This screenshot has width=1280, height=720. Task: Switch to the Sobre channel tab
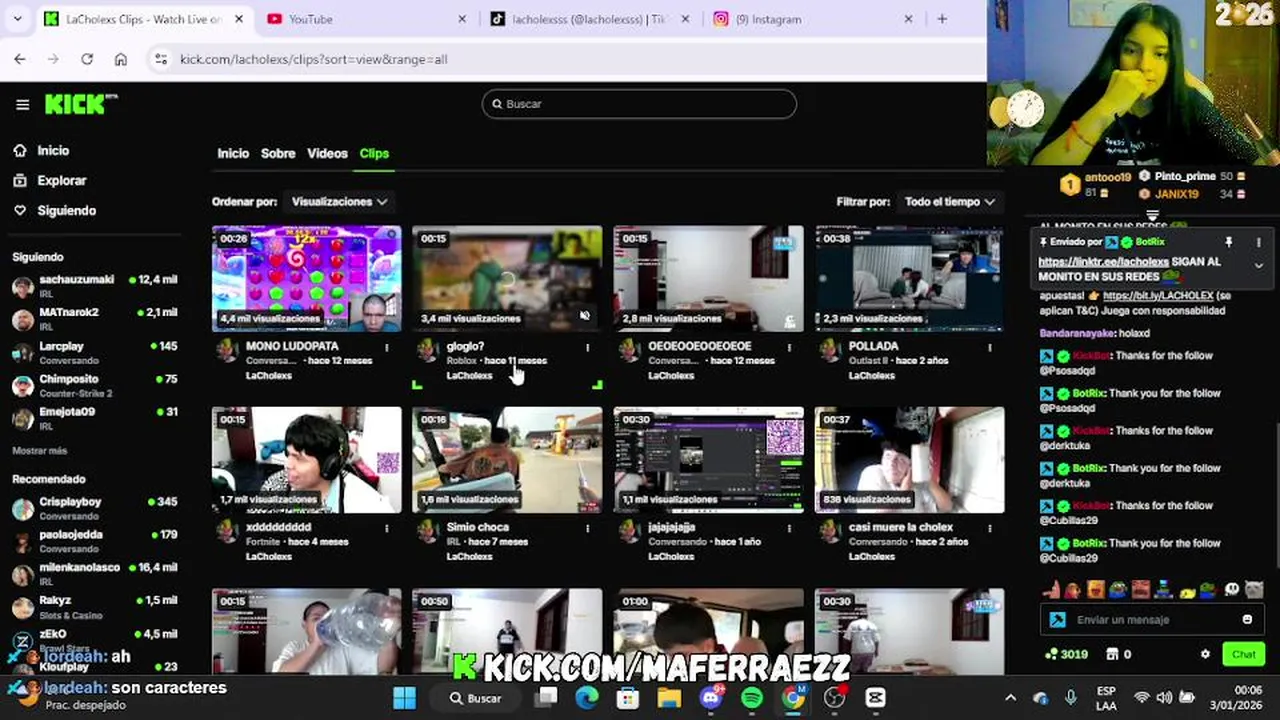[278, 154]
